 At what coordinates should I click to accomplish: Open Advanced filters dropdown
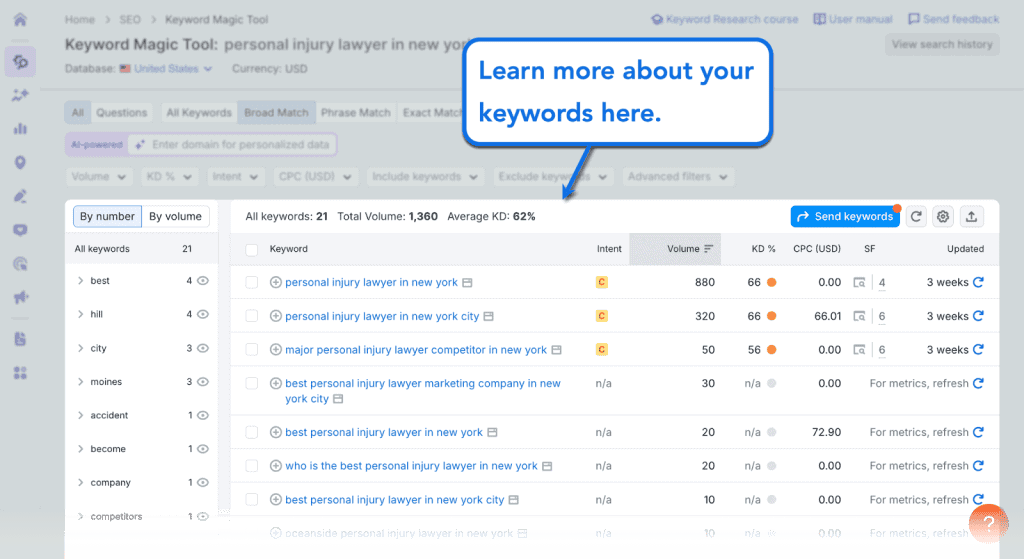tap(678, 176)
